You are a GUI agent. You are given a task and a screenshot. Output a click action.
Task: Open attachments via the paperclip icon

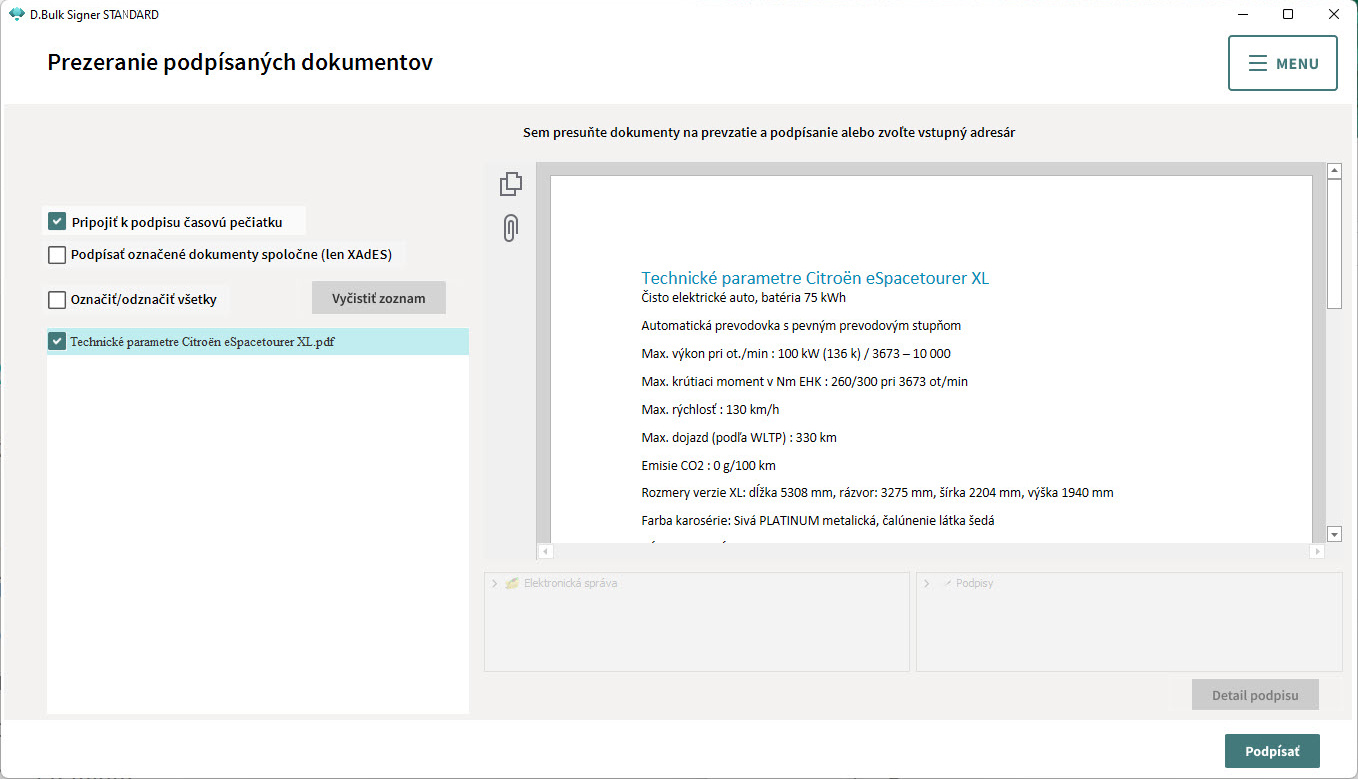click(510, 229)
